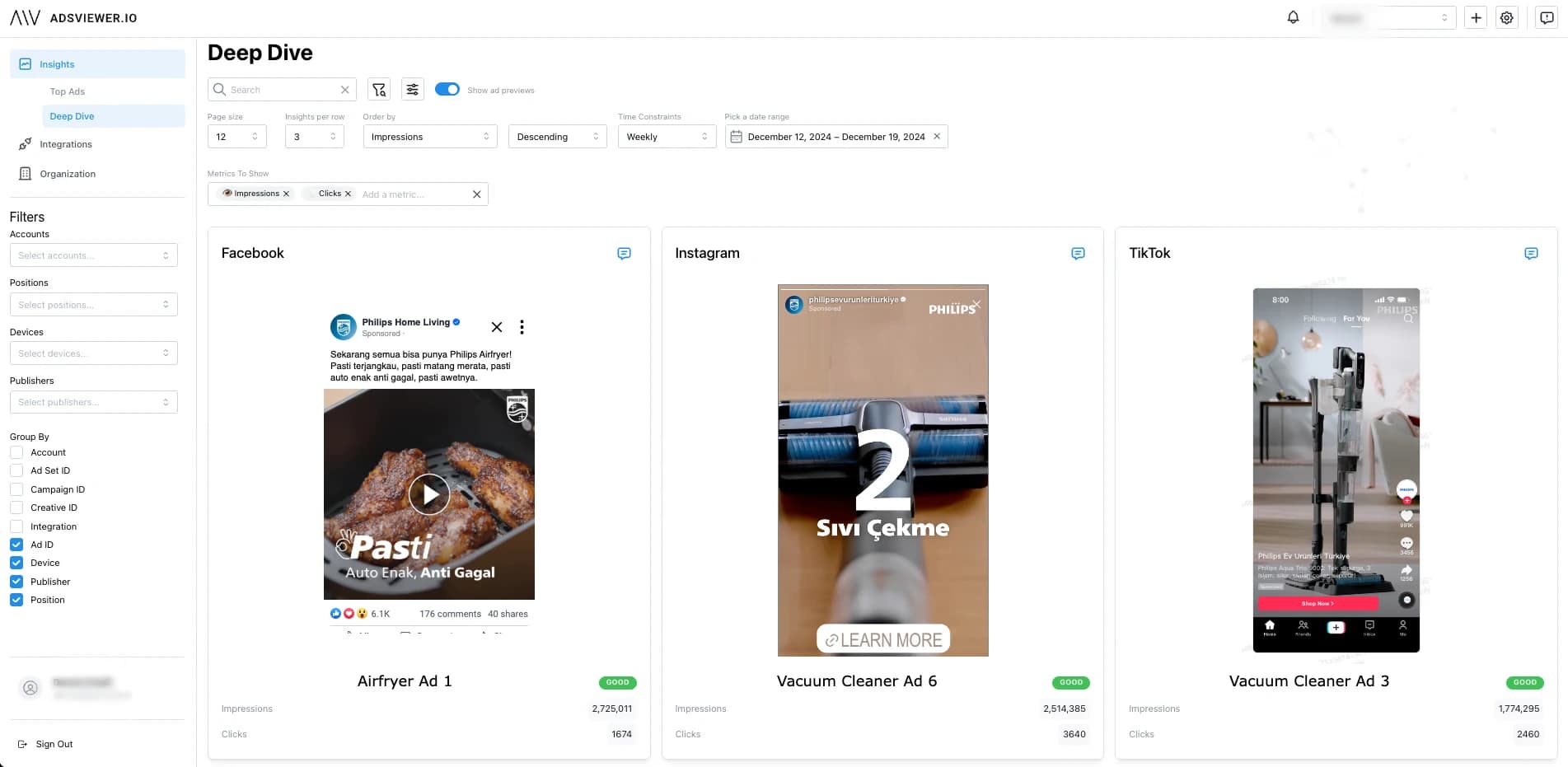Uncheck the Publisher group-by checkbox

point(16,582)
